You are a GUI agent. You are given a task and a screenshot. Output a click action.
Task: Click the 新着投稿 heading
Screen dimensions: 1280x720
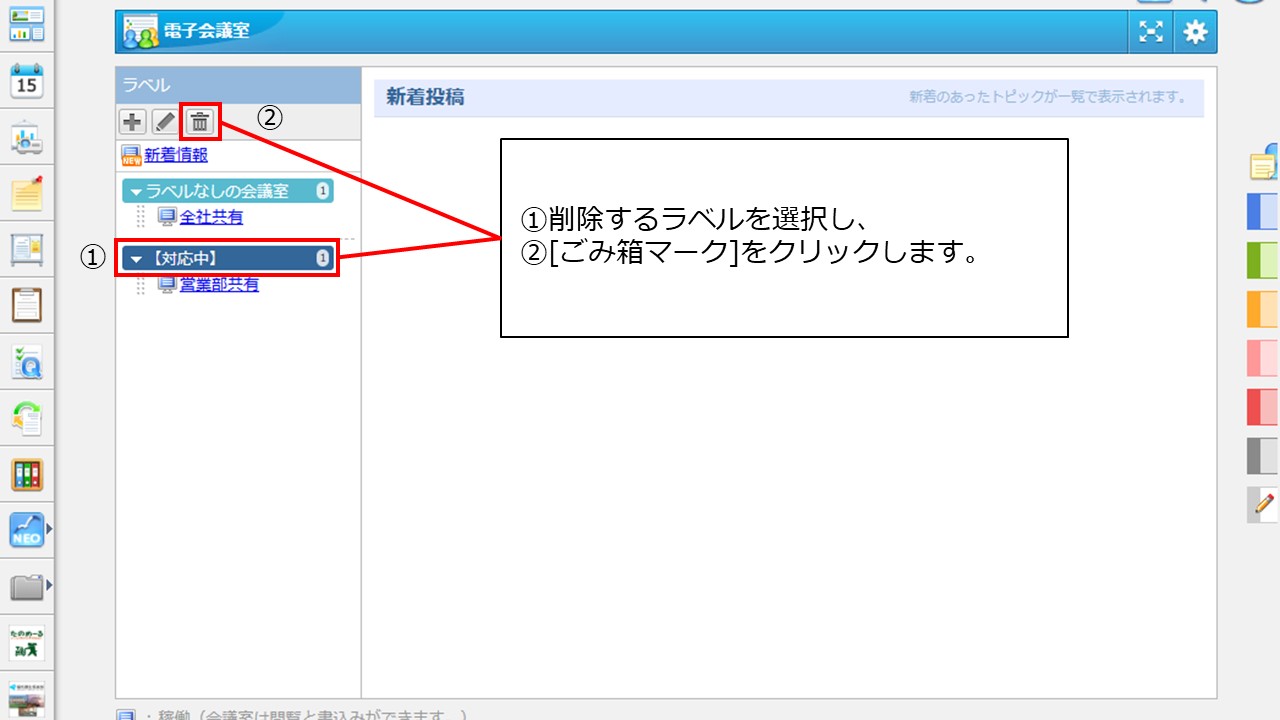pos(425,97)
